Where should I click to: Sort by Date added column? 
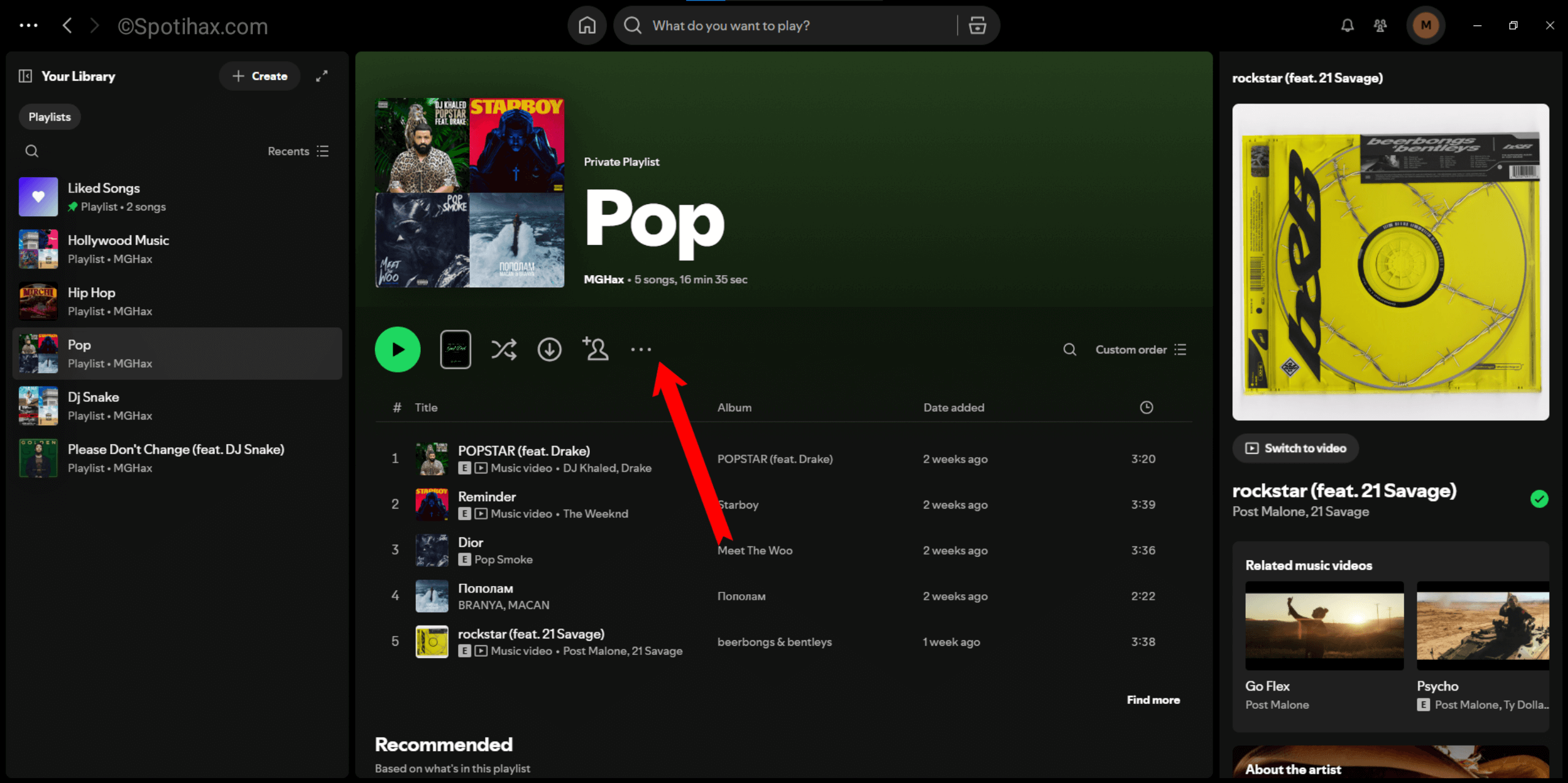tap(954, 407)
